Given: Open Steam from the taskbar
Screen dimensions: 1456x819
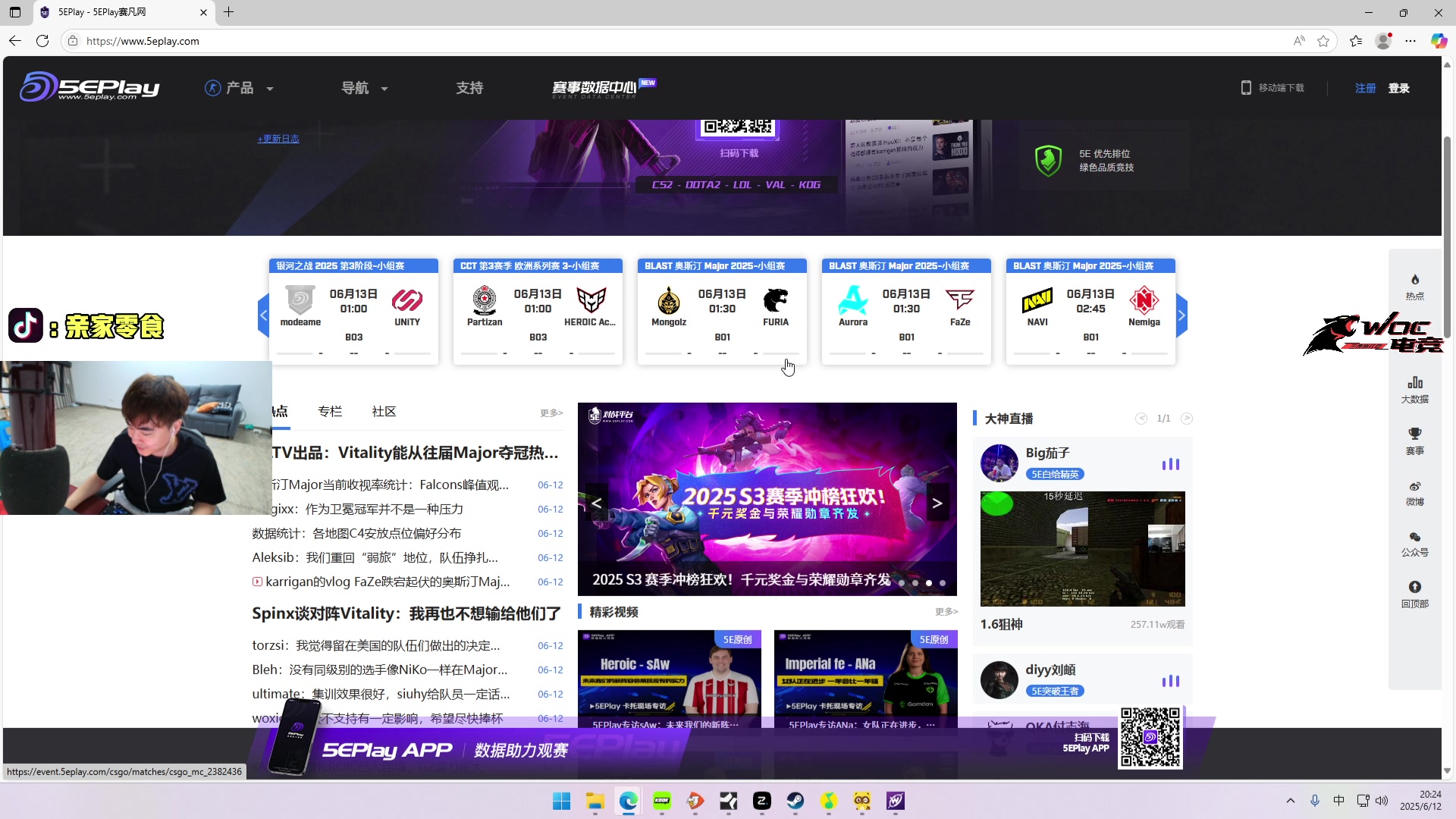Looking at the screenshot, I should 795,801.
